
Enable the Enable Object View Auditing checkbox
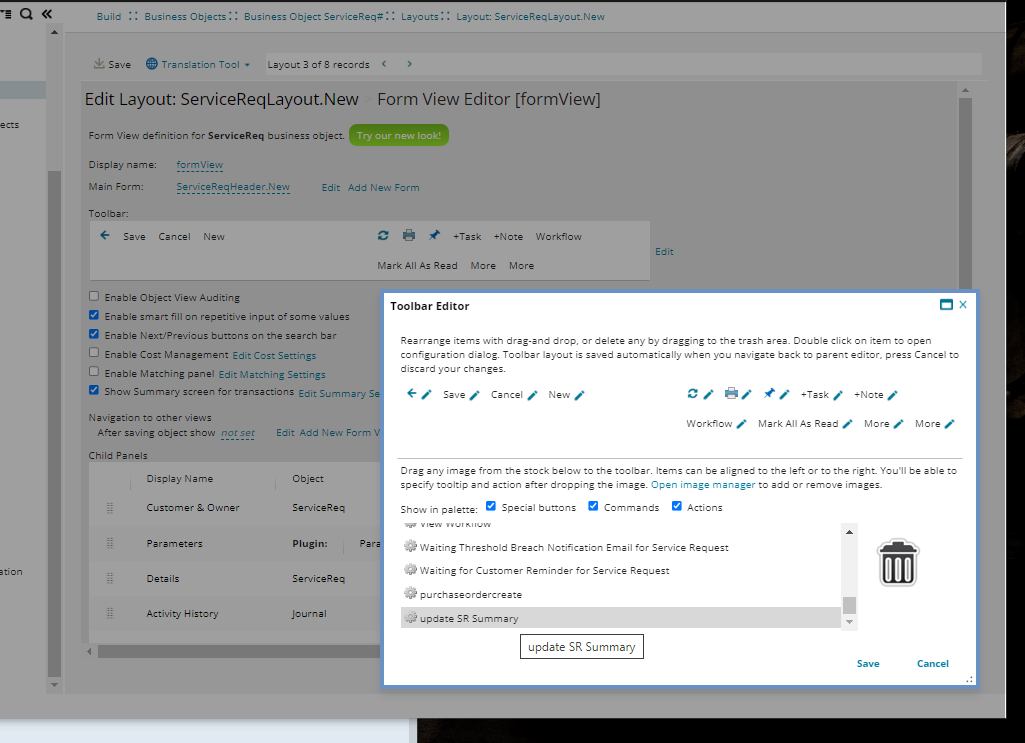94,296
